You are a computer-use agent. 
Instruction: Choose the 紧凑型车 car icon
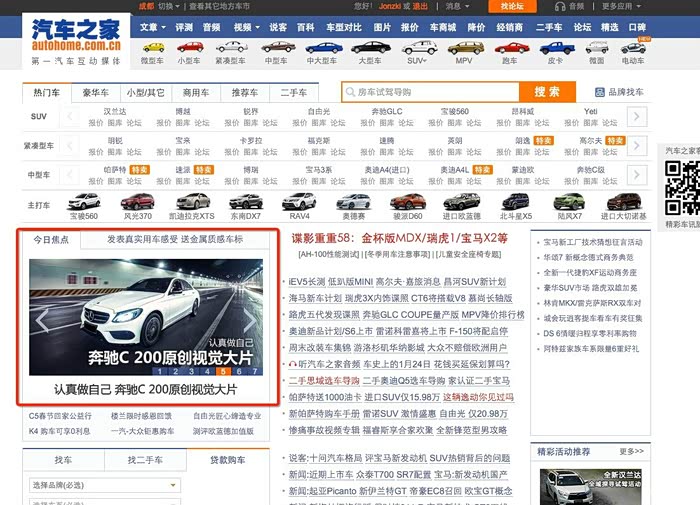pyautogui.click(x=231, y=47)
